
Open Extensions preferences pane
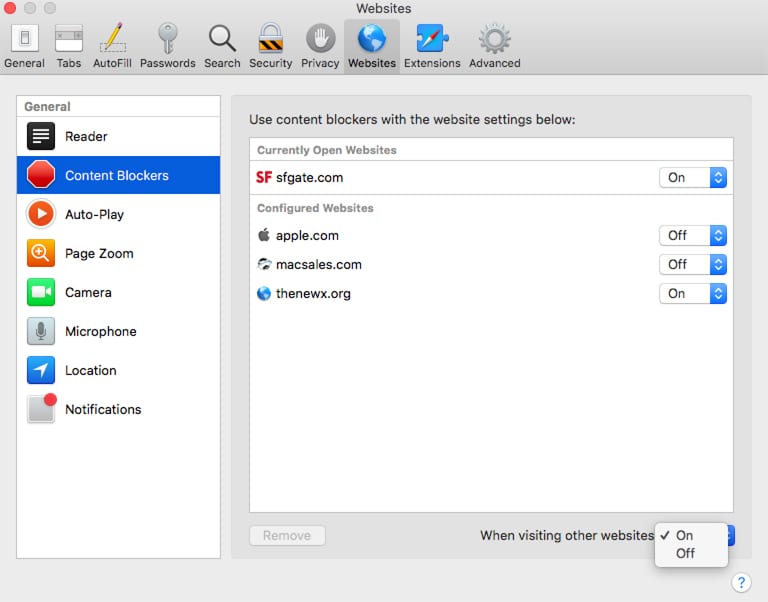point(432,46)
